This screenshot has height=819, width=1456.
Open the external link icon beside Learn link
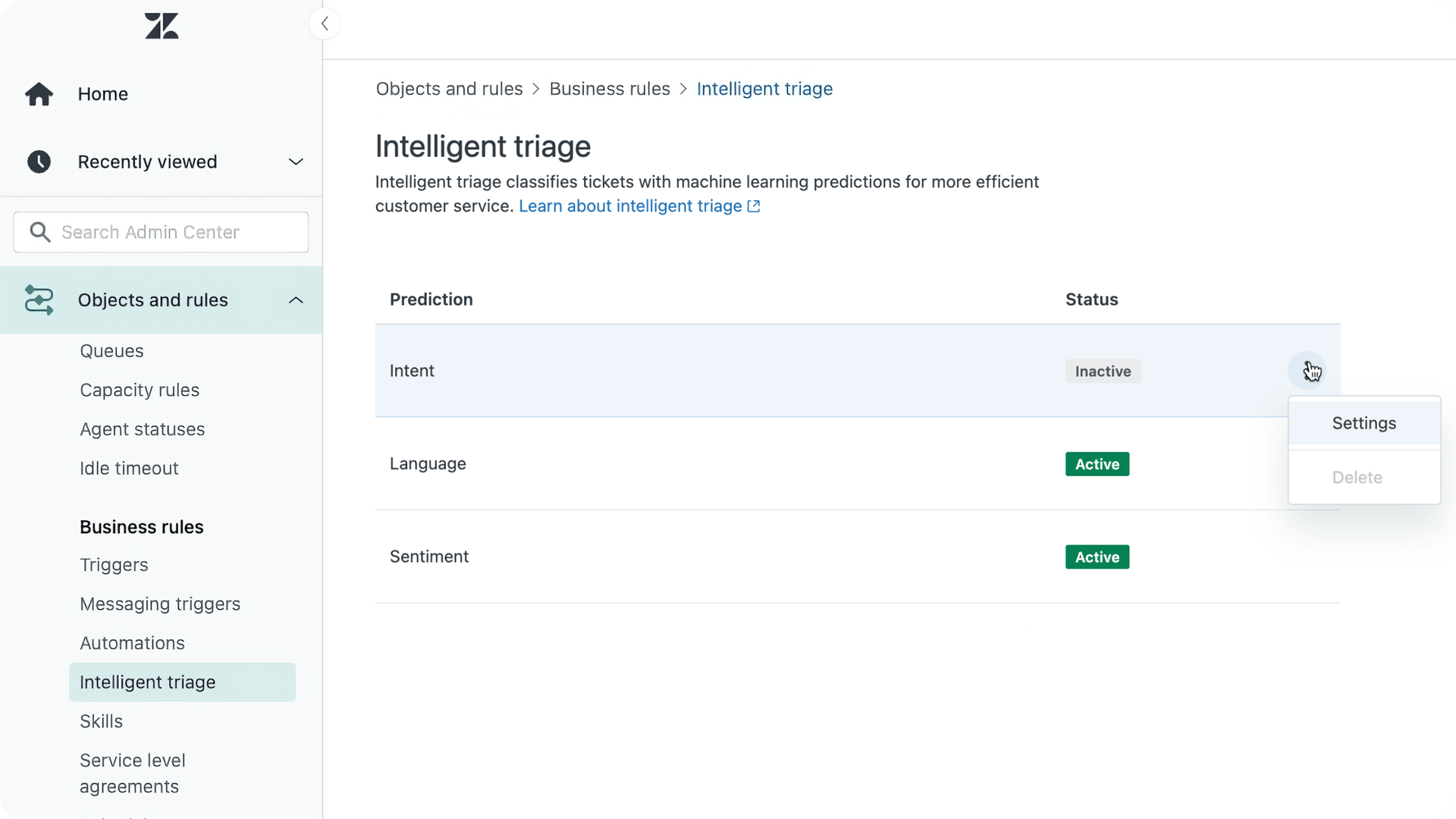754,206
